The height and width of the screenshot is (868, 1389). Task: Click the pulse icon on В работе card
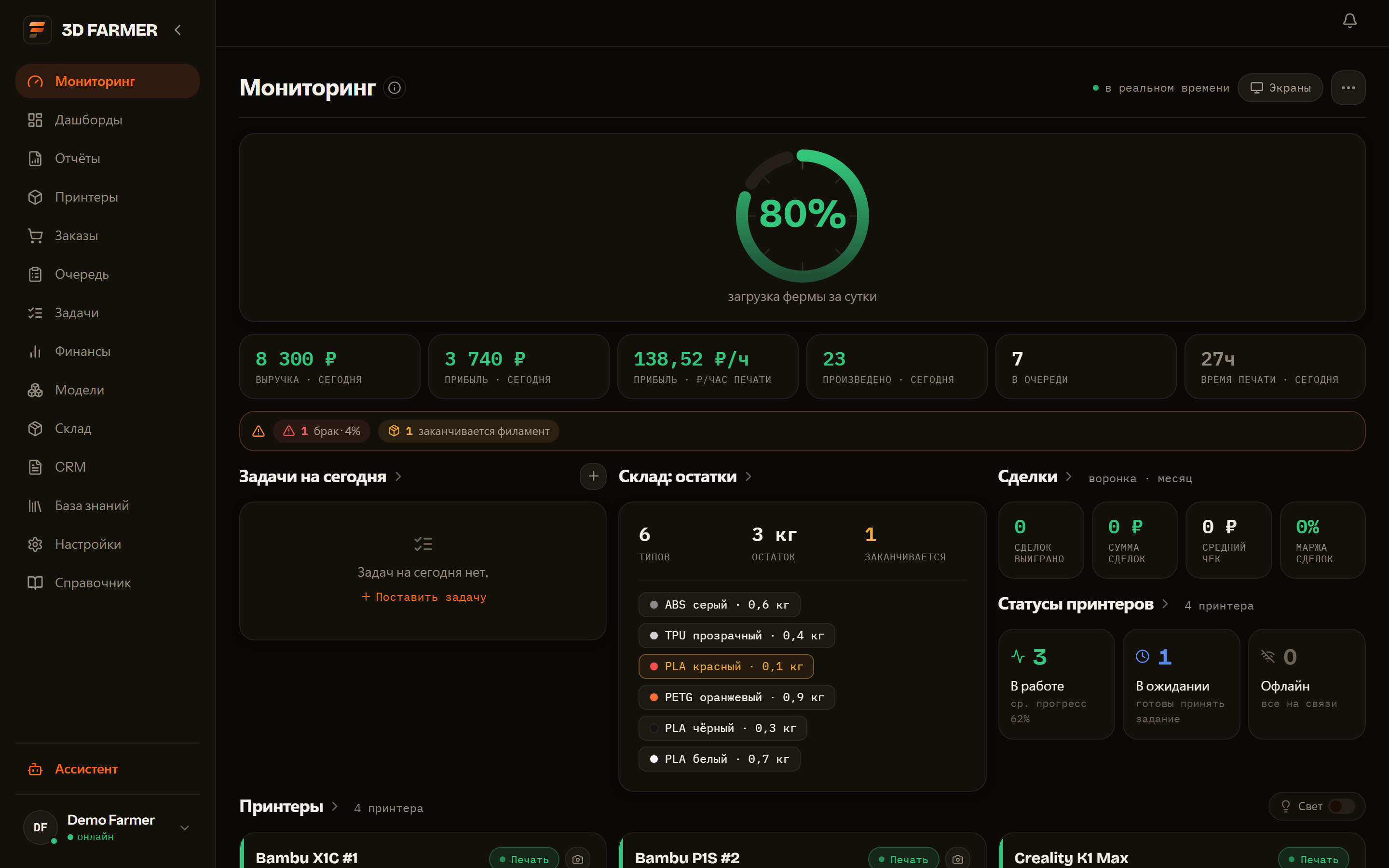coord(1018,656)
